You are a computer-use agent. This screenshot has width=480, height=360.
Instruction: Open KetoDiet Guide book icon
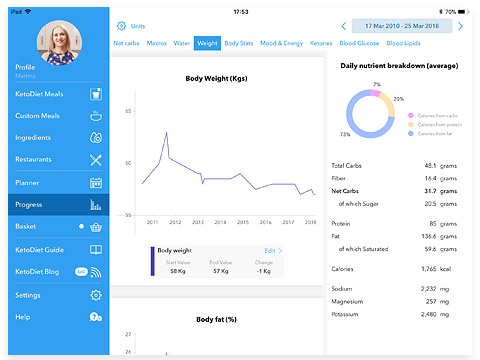tap(96, 250)
